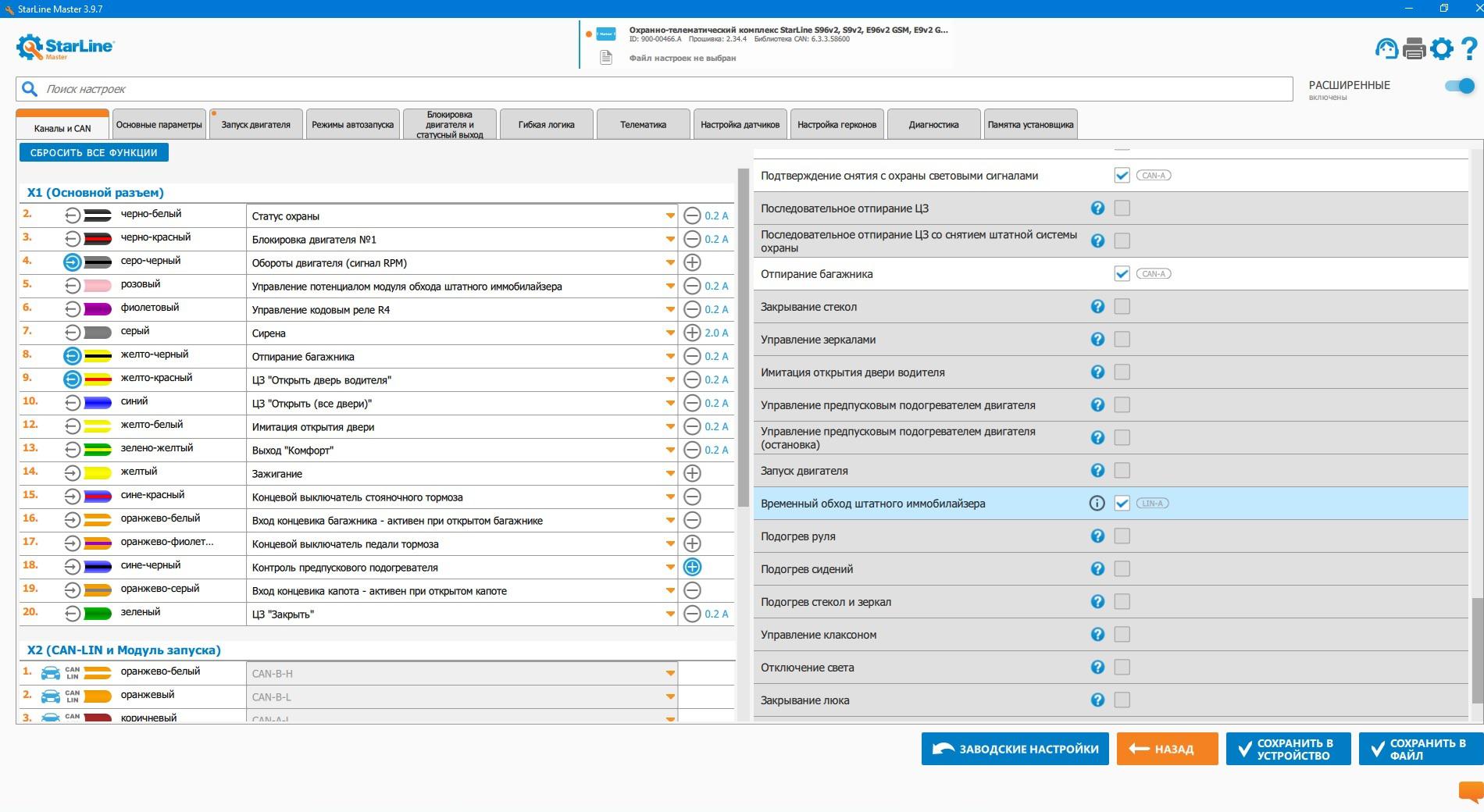Open help icon for Подогрев руля
This screenshot has width=1484, height=812.
(x=1097, y=536)
